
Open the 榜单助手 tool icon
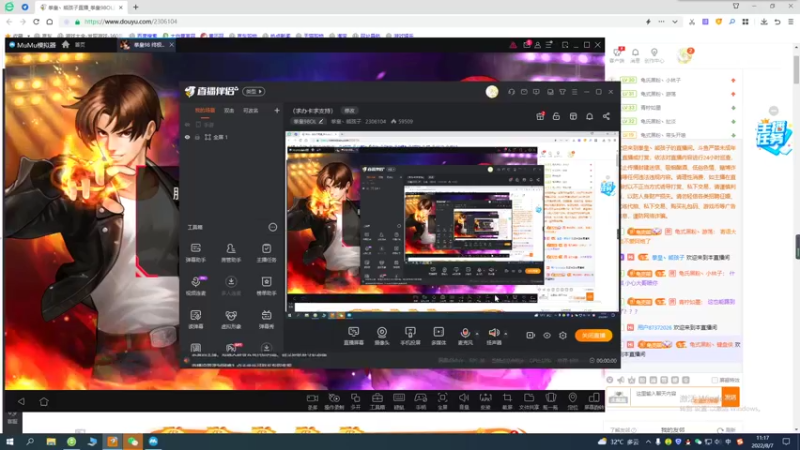[266, 286]
